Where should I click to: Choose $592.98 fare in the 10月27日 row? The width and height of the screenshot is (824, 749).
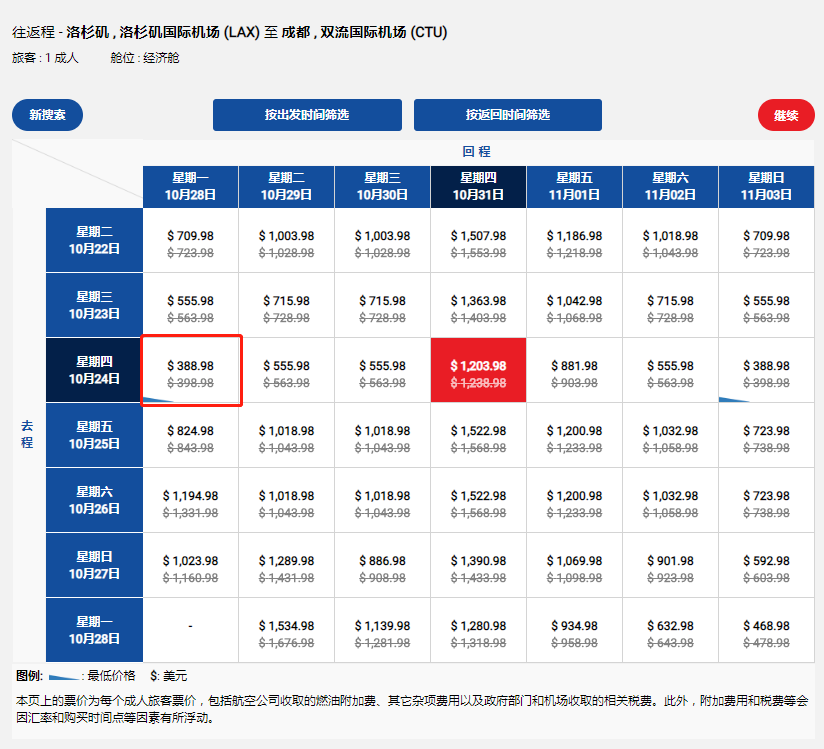click(x=766, y=565)
